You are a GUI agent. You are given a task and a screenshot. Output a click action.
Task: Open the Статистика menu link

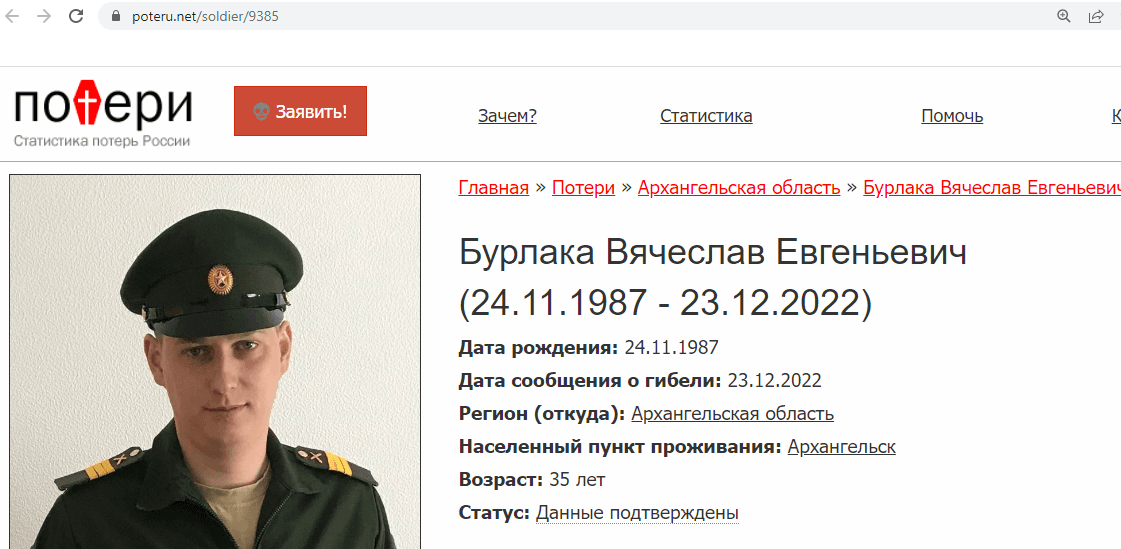pos(706,116)
